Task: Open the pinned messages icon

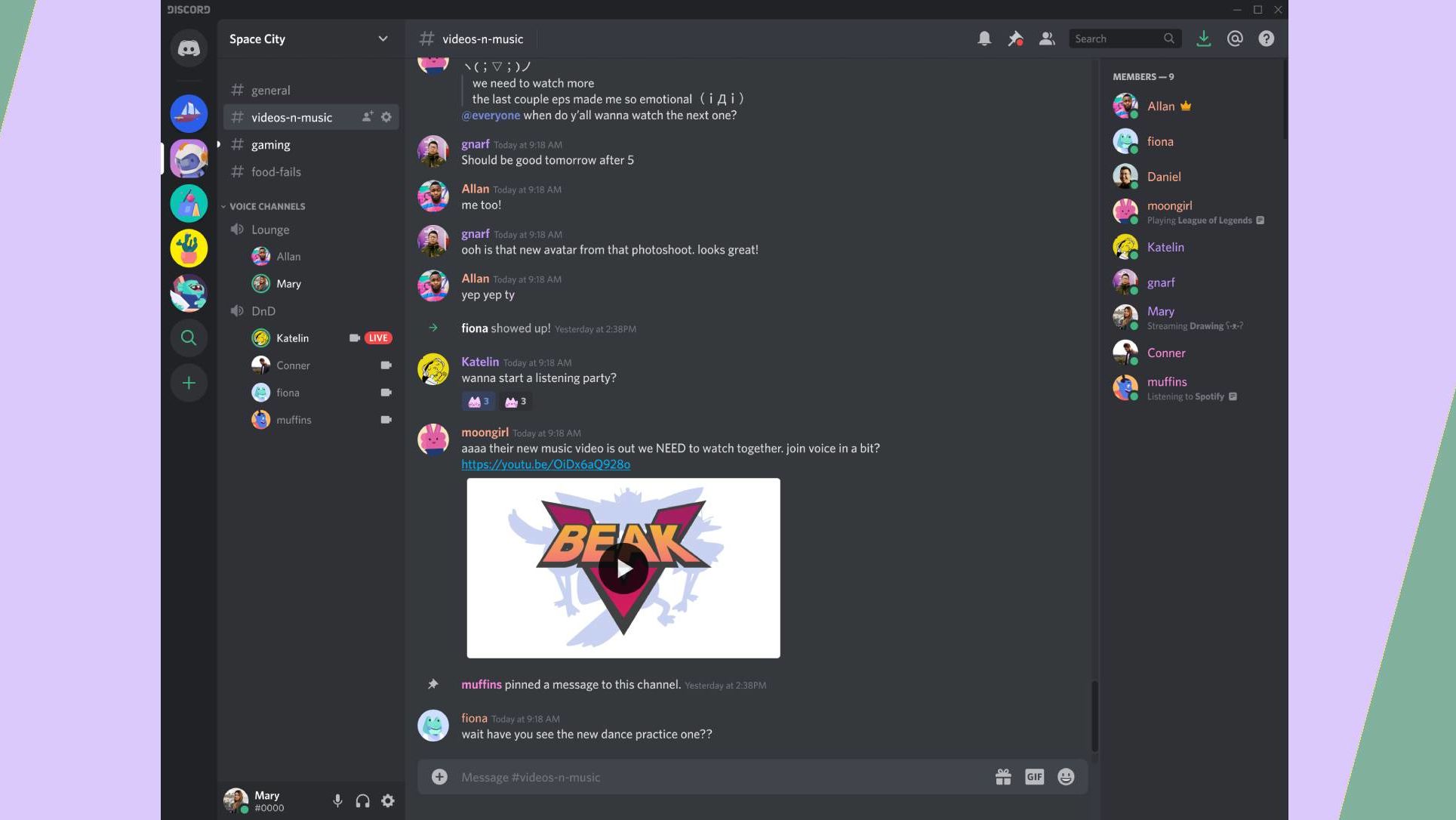Action: click(1015, 38)
